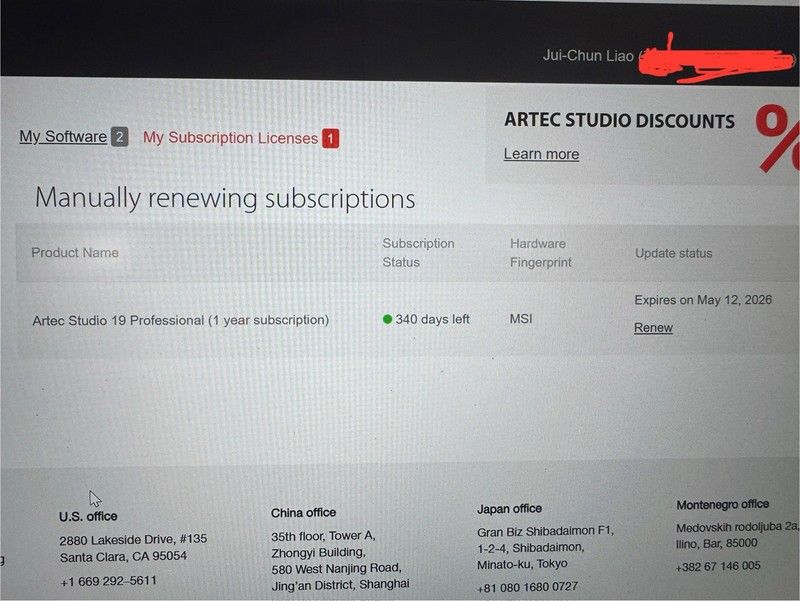
Task: Click the My Software count badge 2
Action: 119,137
